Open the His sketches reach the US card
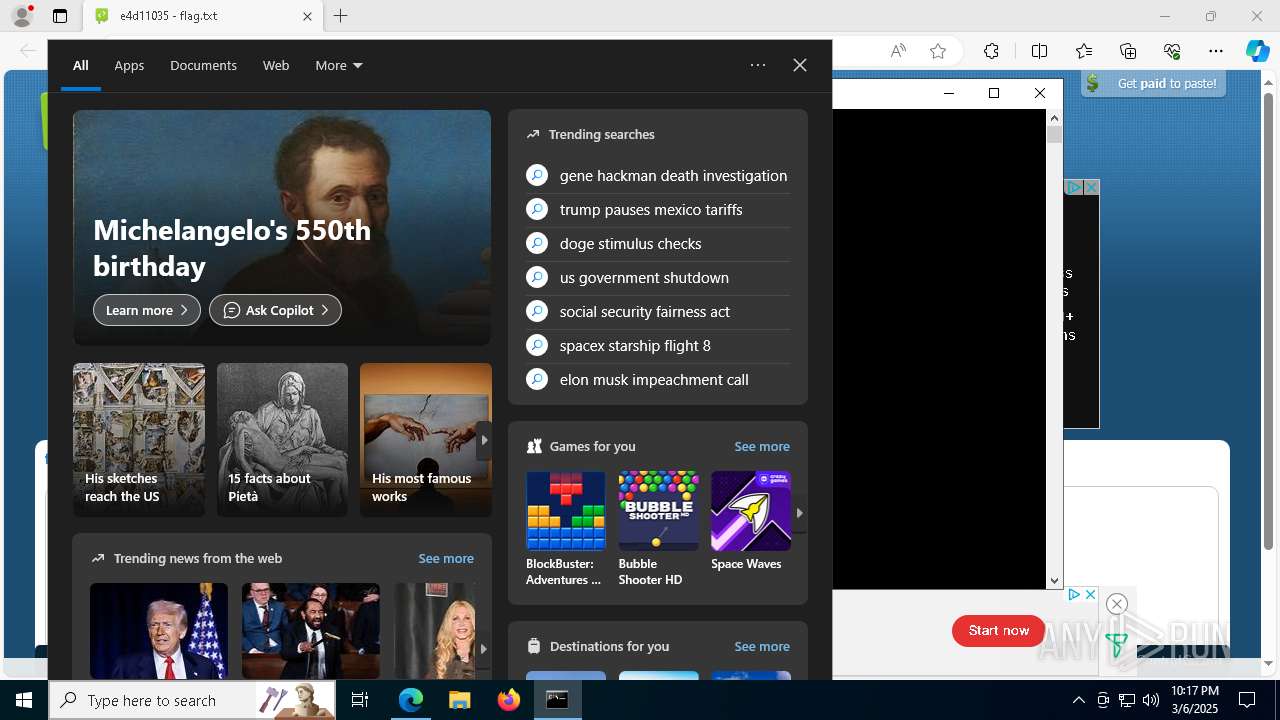 [139, 440]
